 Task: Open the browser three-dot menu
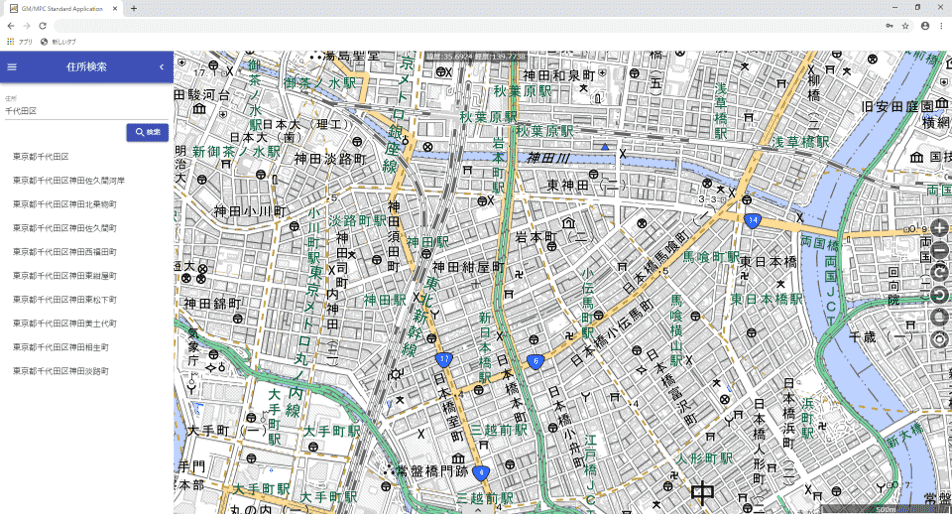(x=940, y=25)
